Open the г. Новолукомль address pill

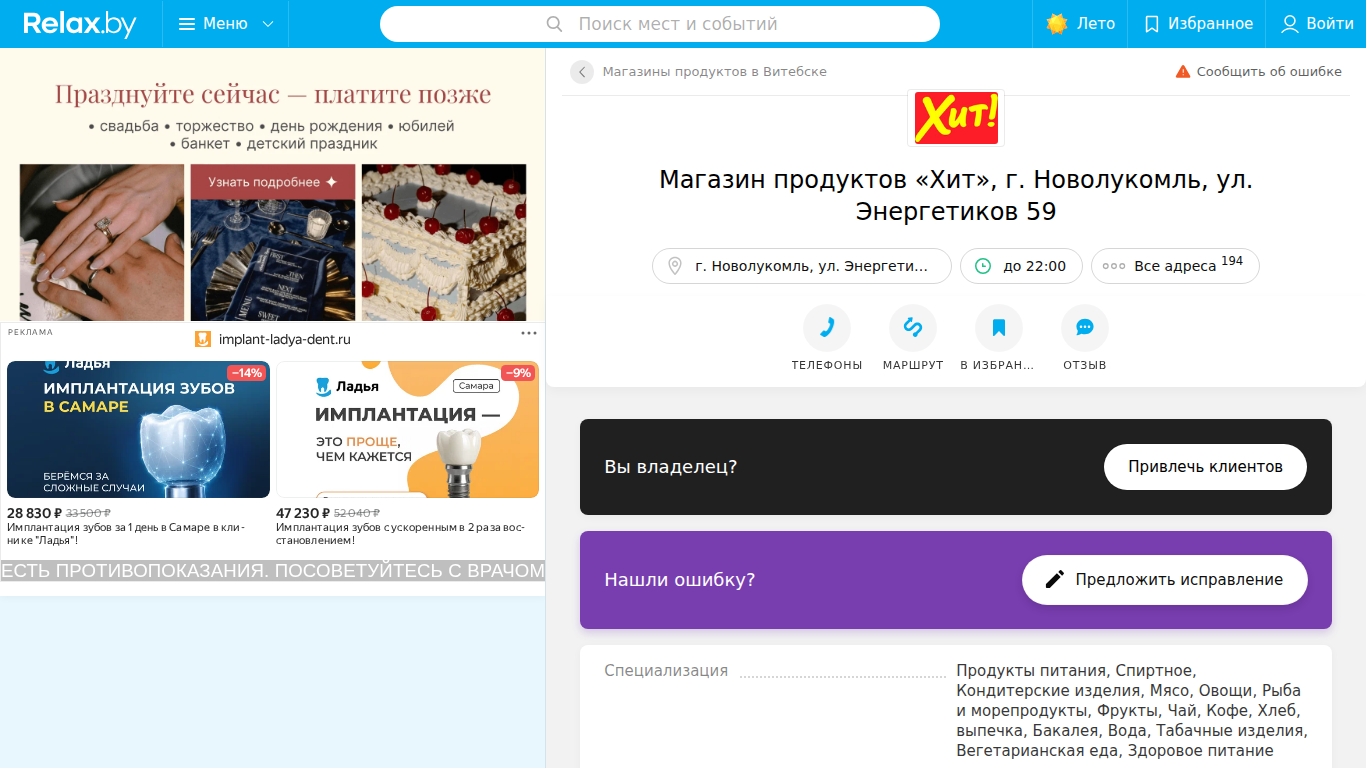click(802, 266)
